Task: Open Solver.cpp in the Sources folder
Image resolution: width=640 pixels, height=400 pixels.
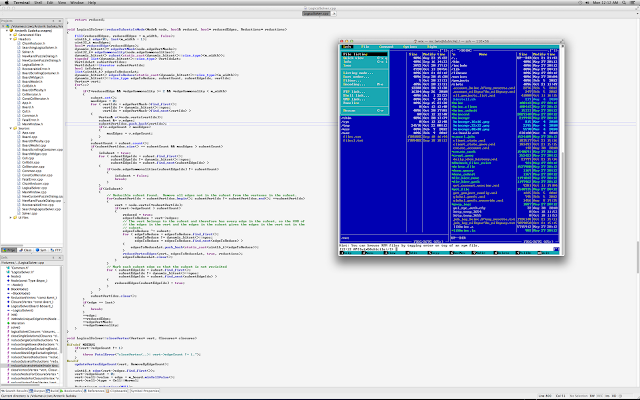Action: [30, 213]
